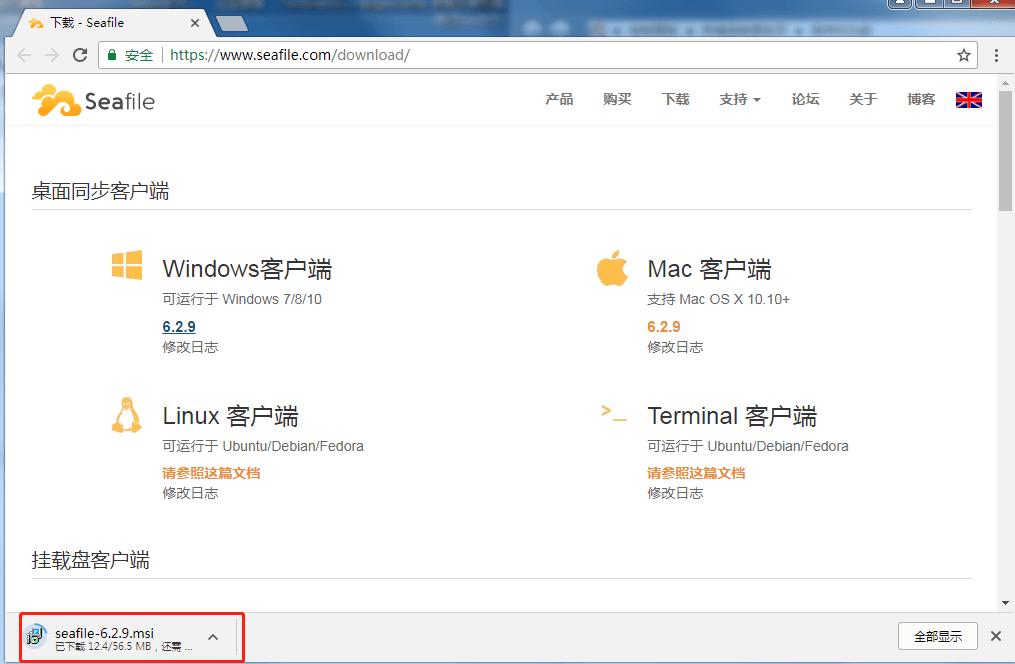Viewport: 1015px width, 664px height.
Task: Open the 论坛 navigation item
Action: pos(805,99)
